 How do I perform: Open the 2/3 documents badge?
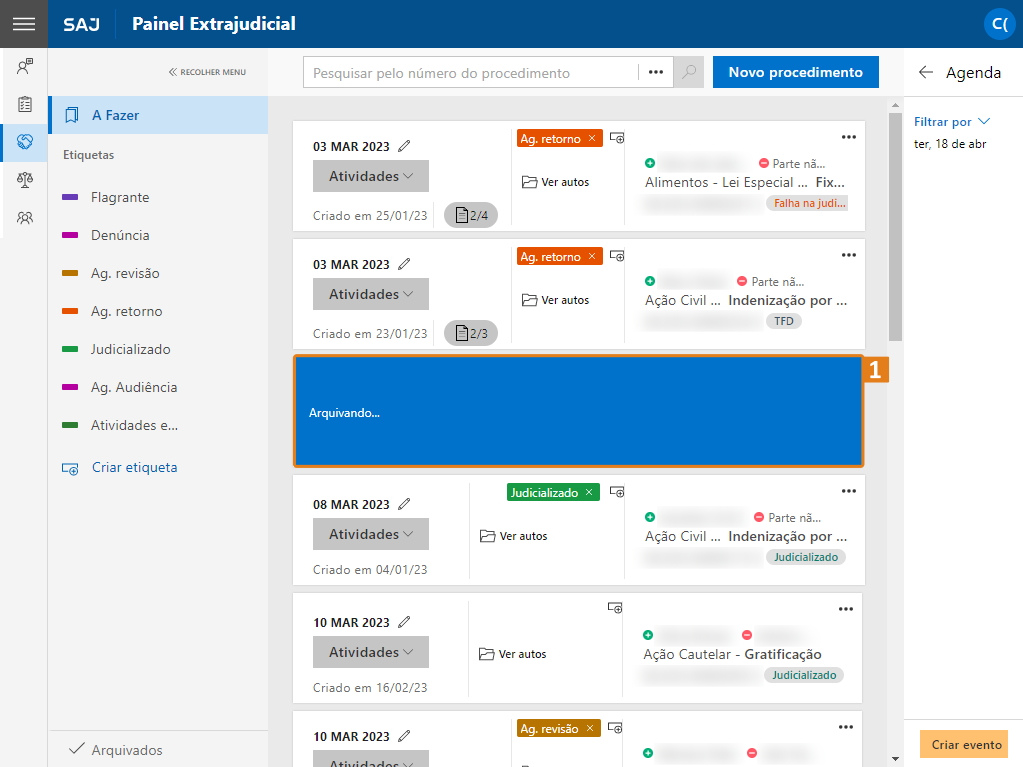(x=471, y=333)
